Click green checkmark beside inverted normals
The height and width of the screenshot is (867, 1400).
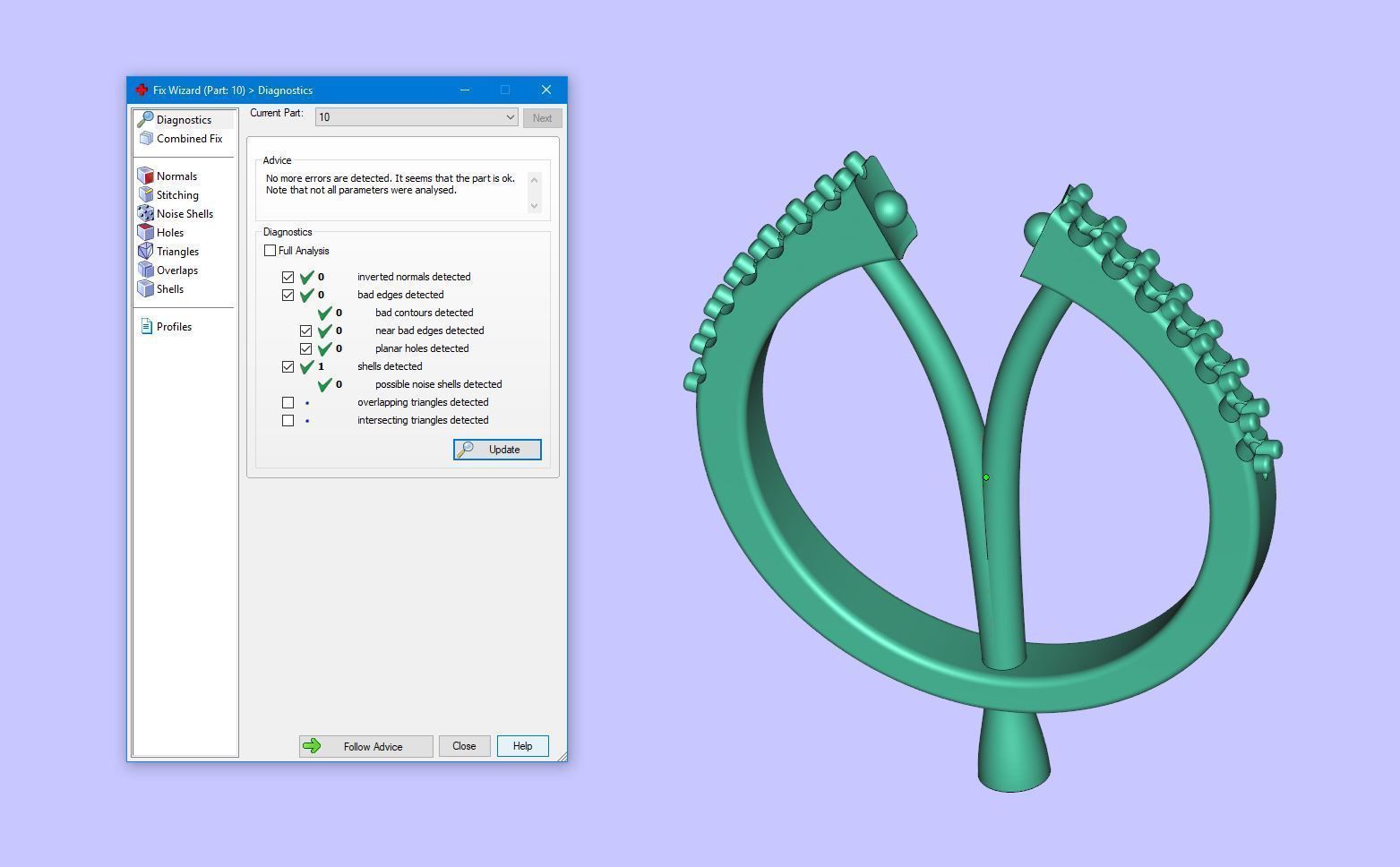click(x=307, y=277)
